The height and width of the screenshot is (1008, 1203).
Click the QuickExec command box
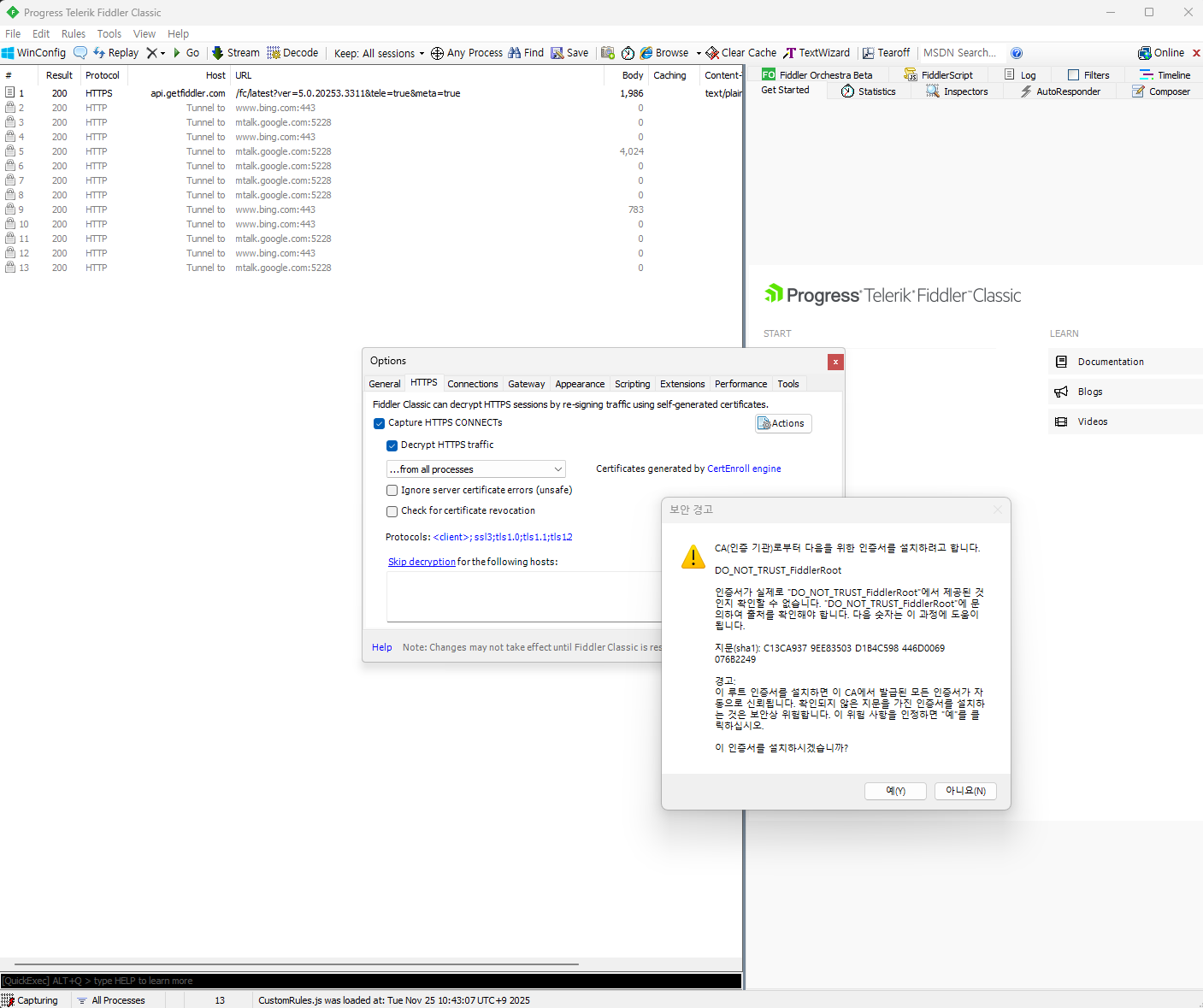click(371, 981)
